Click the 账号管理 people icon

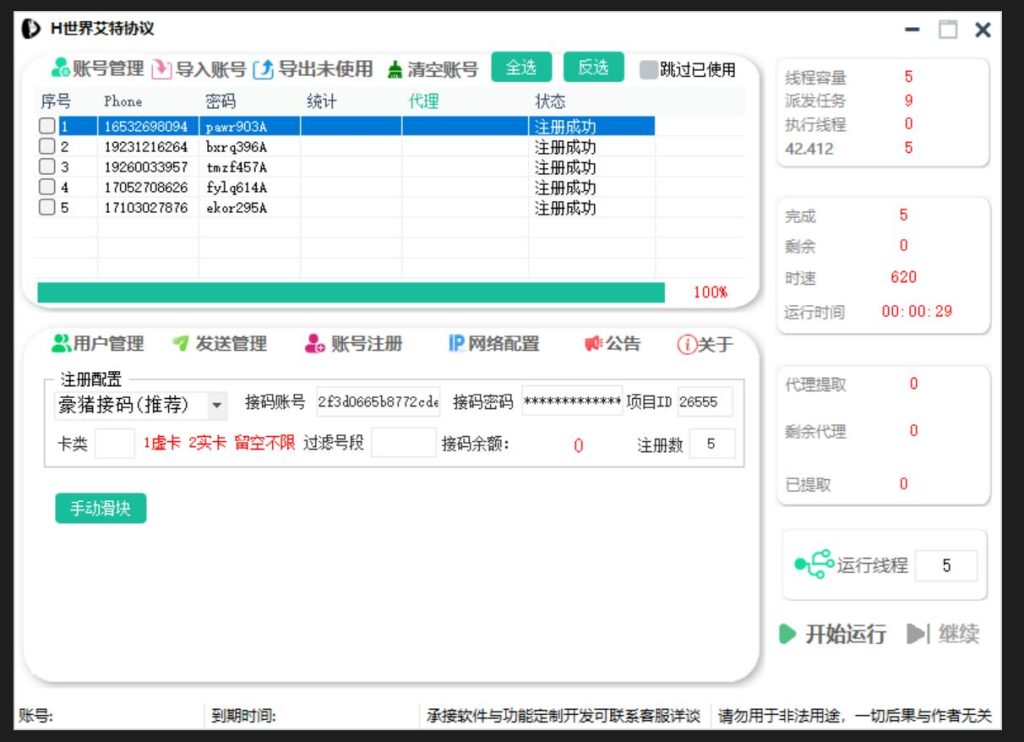coord(60,69)
